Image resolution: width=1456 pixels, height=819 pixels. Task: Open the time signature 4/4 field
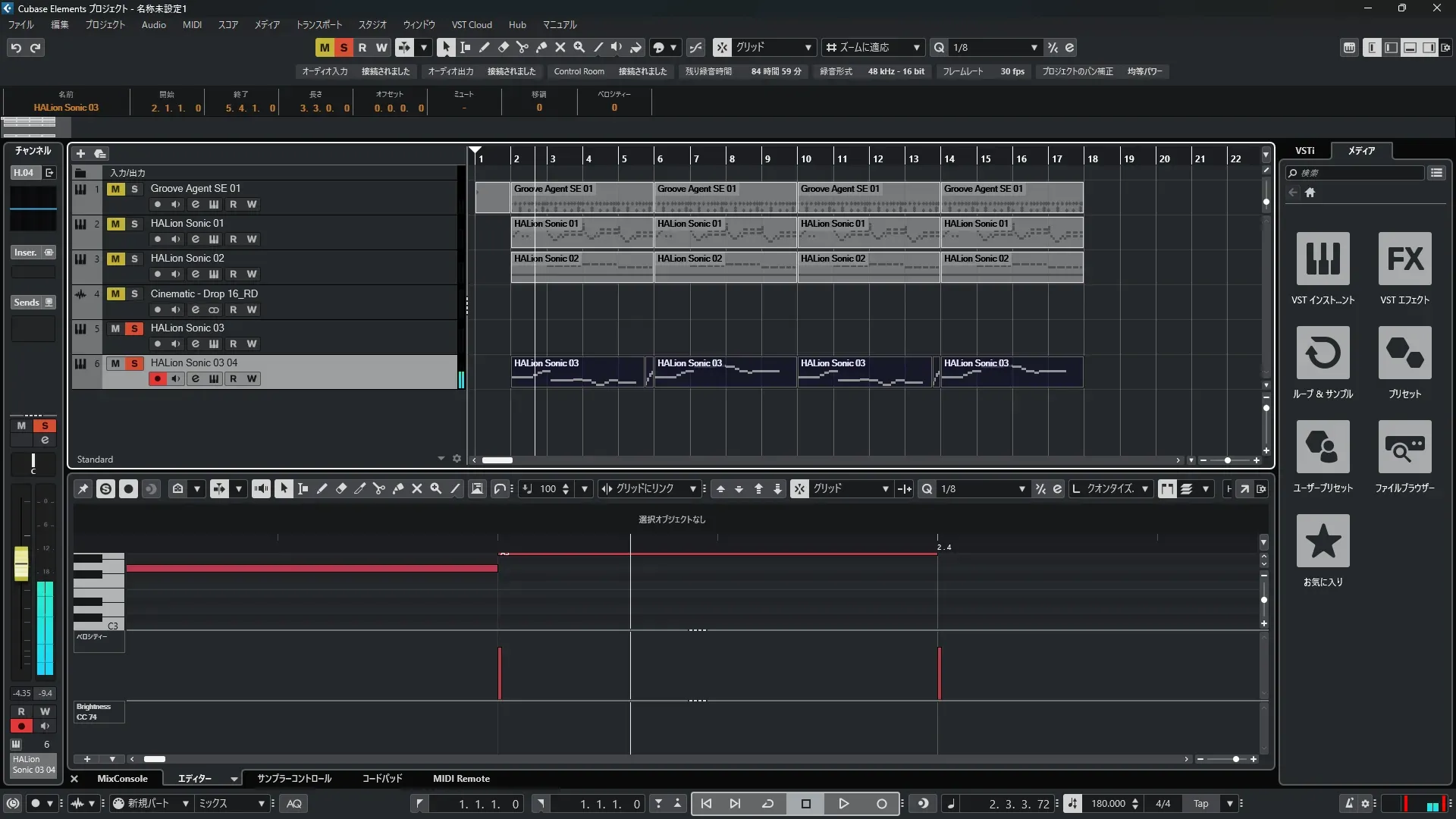1163,804
